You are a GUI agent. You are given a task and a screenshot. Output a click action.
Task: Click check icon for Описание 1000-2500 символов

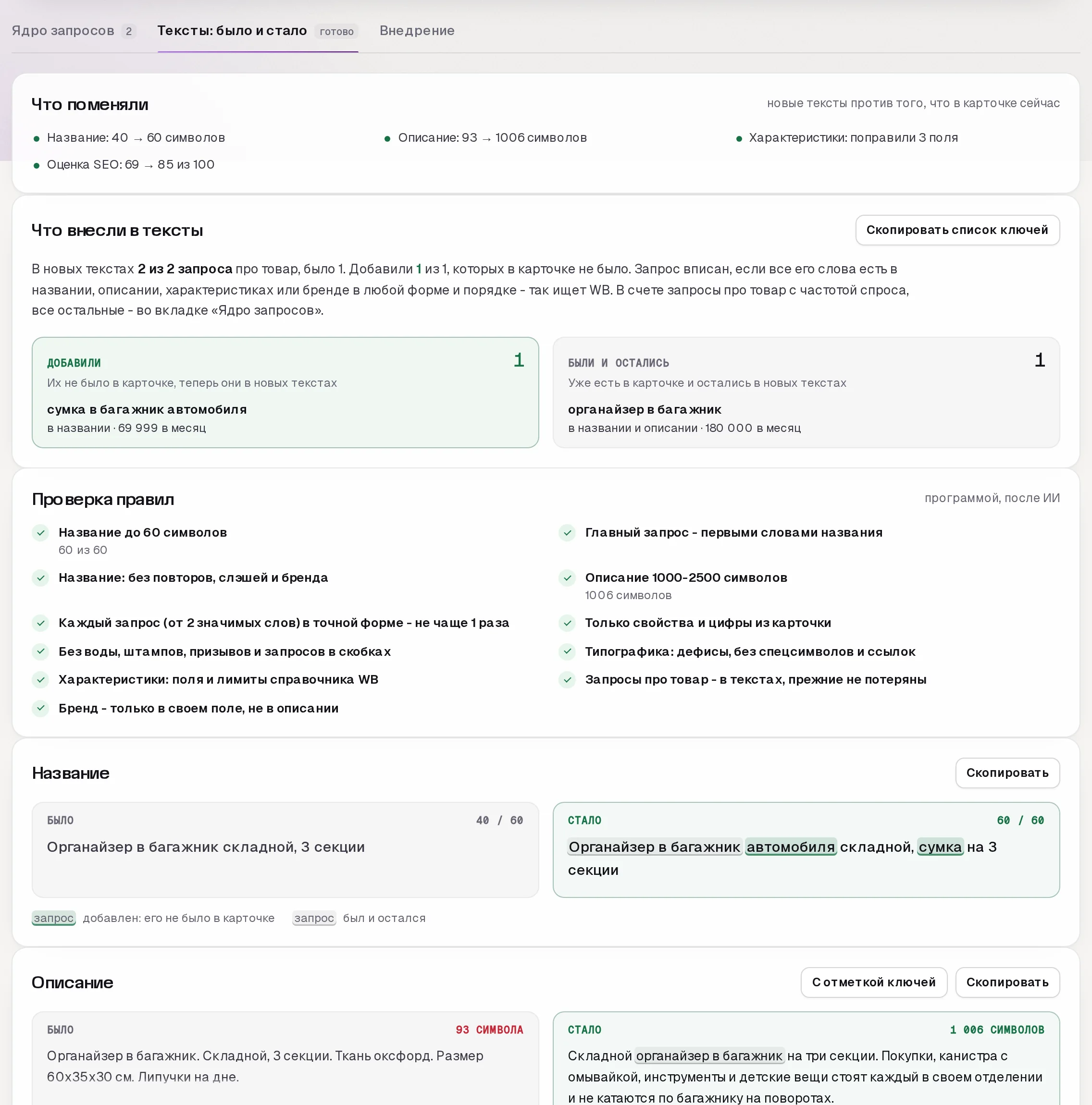[x=567, y=577]
